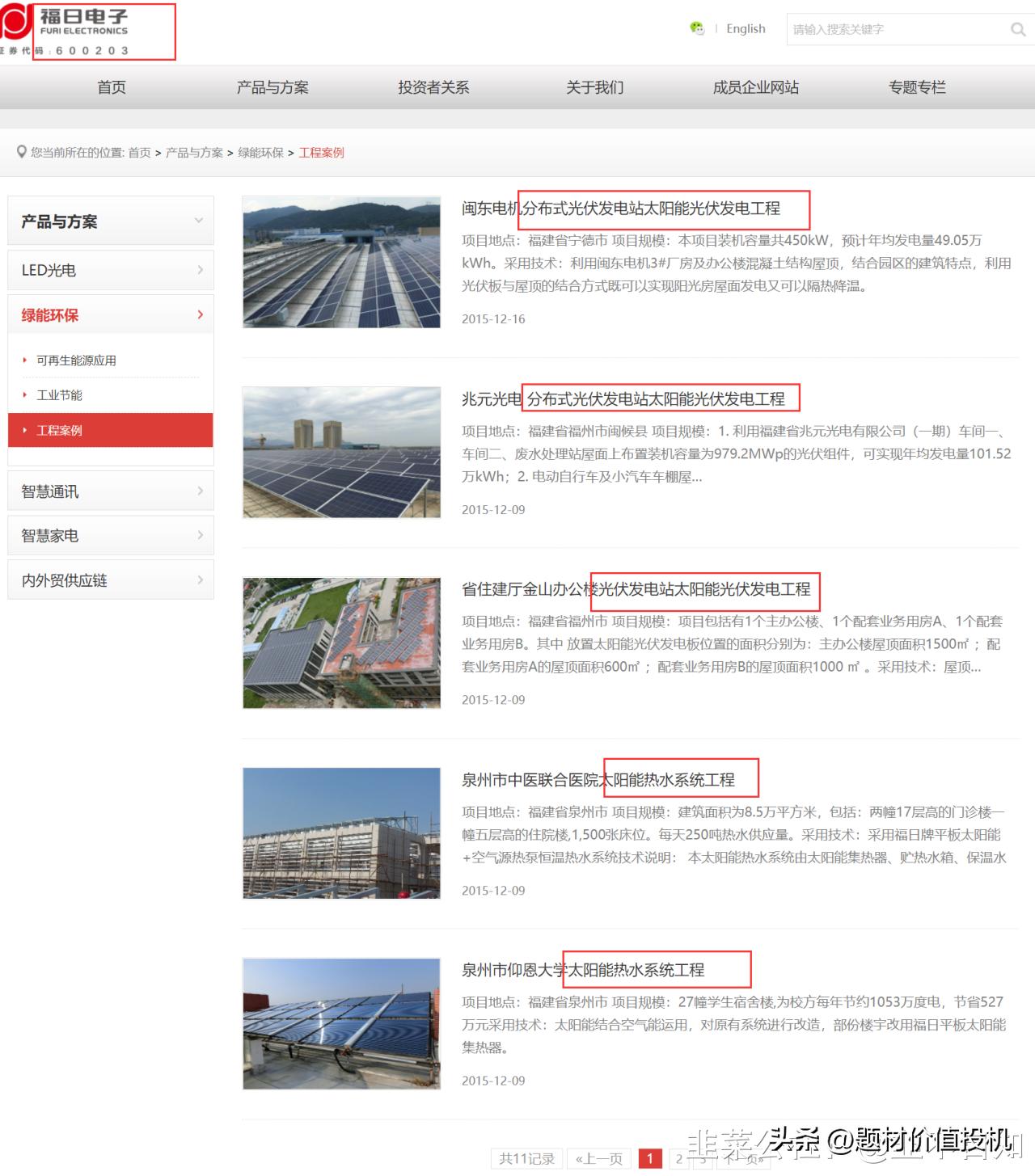1035x1176 pixels.
Task: Open the 投资者关系 menu item
Action: coord(435,87)
